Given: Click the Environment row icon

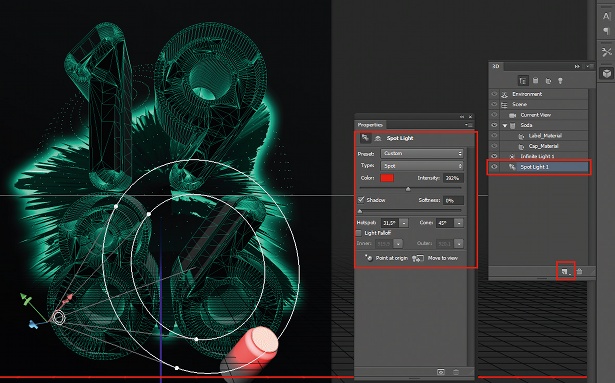Looking at the screenshot, I should point(505,94).
